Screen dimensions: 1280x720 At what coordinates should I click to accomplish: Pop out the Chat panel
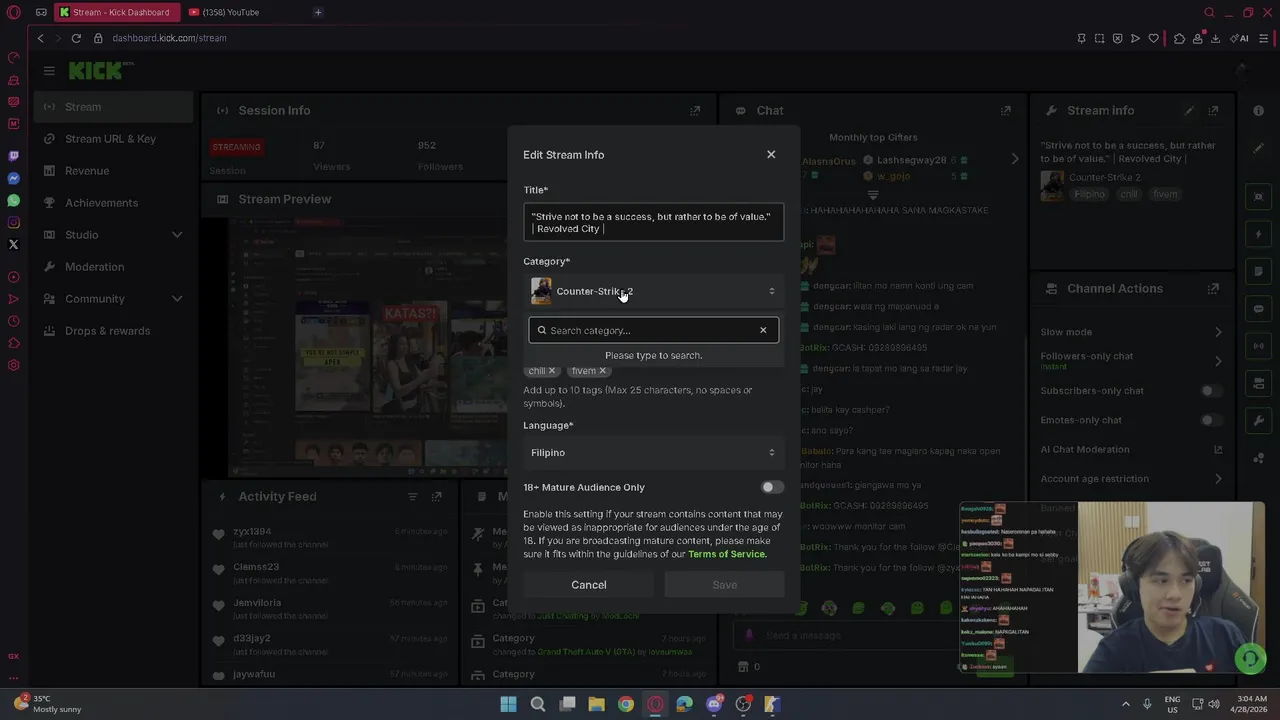[1007, 111]
